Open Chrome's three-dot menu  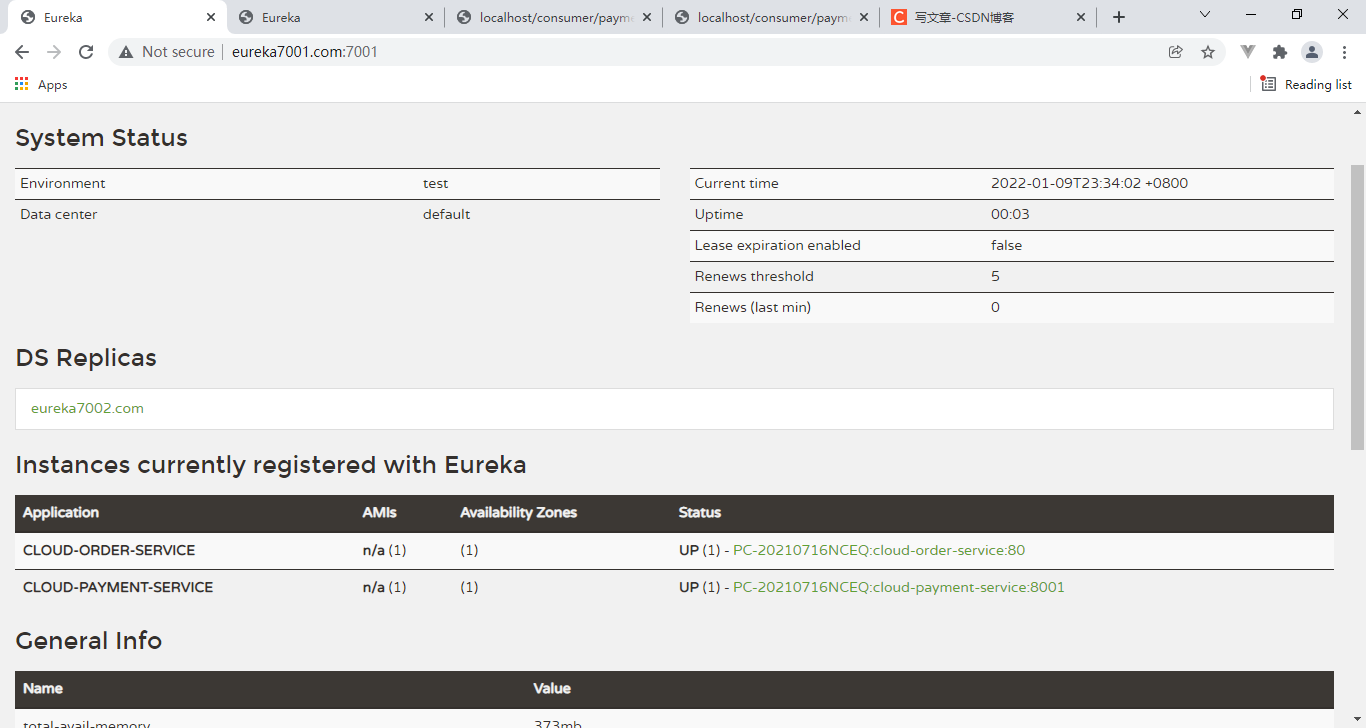pos(1344,52)
